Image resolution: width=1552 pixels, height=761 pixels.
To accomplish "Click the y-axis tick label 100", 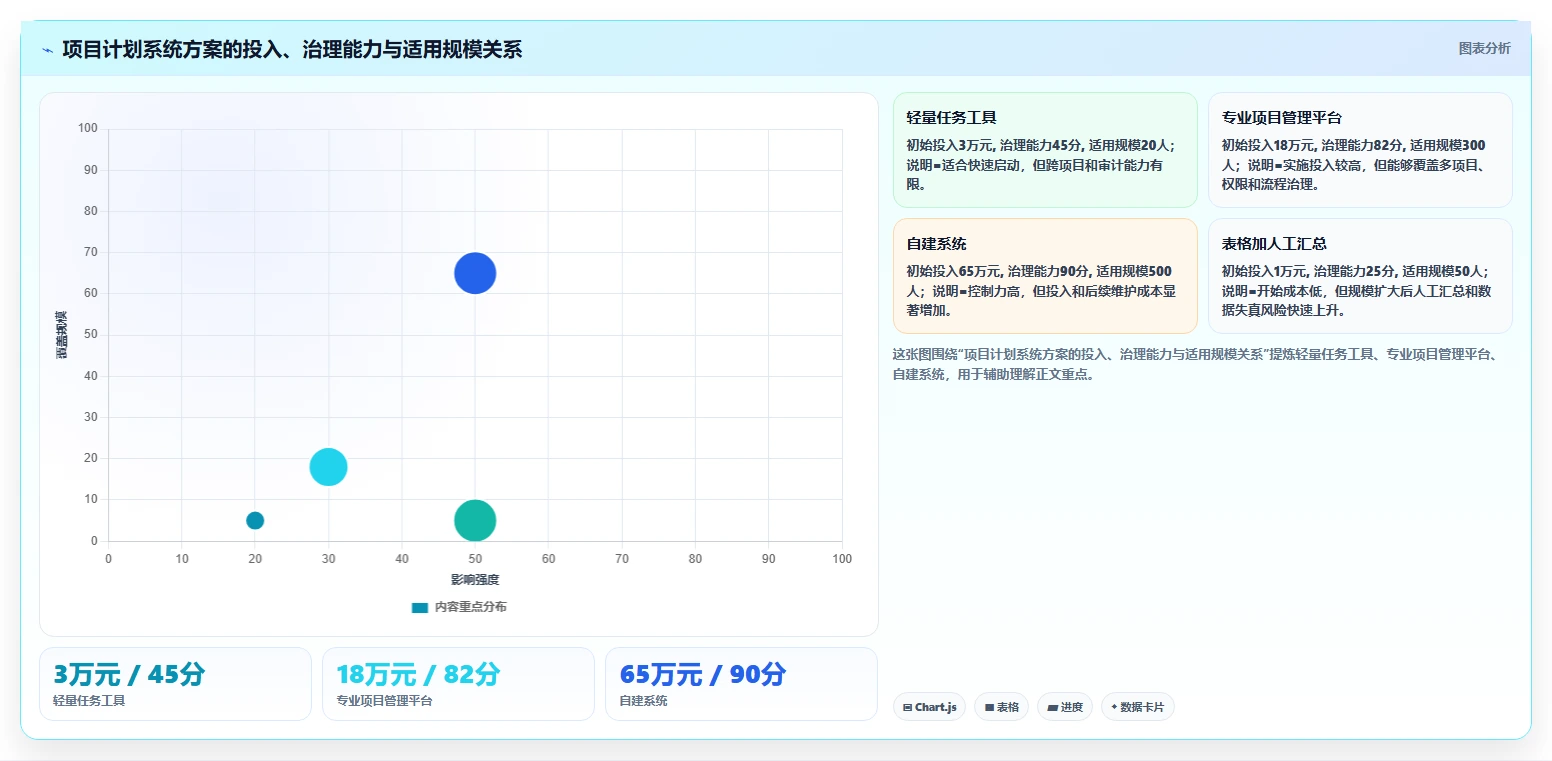I will tap(88, 128).
